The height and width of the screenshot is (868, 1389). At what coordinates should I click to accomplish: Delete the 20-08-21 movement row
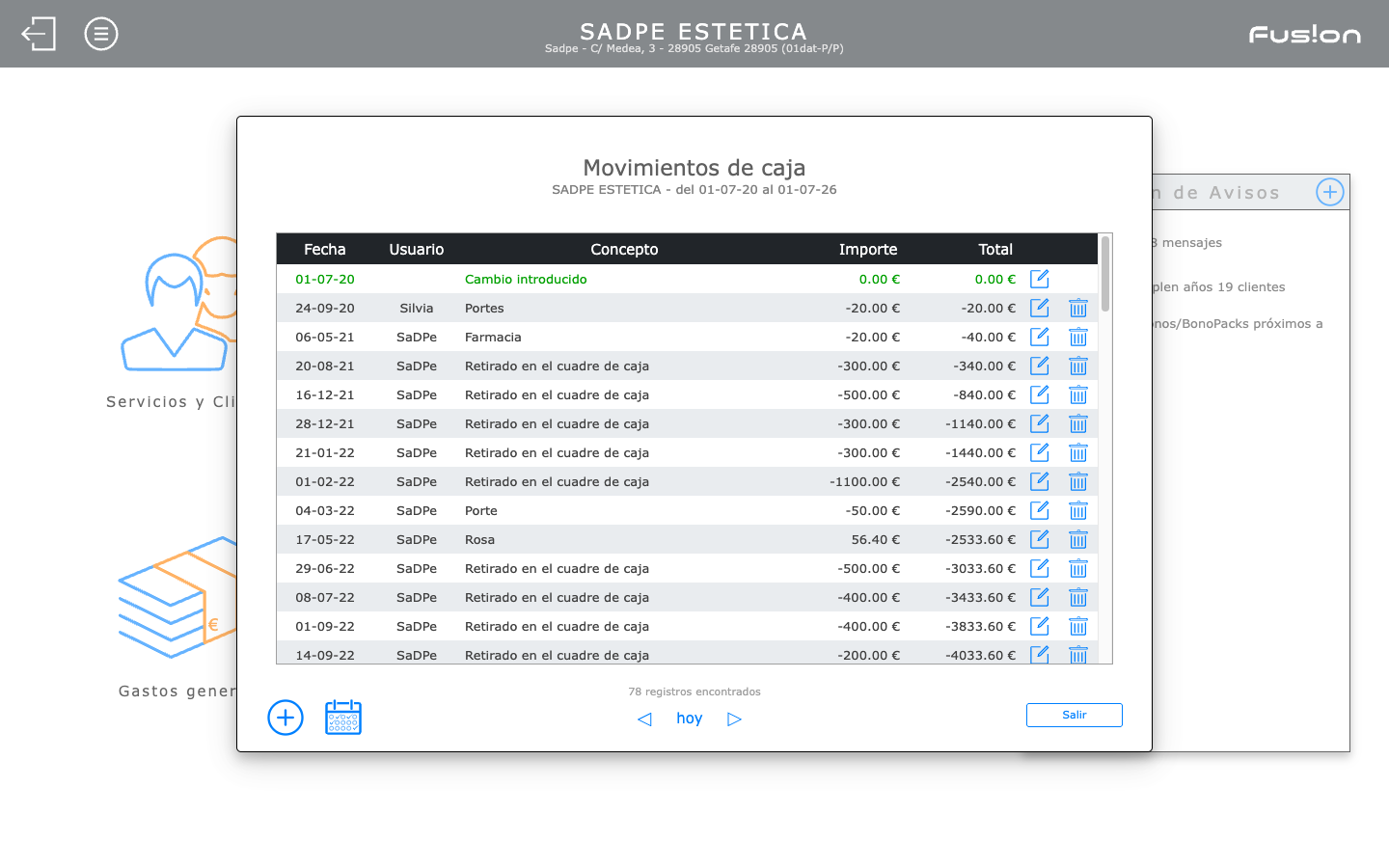coord(1078,366)
